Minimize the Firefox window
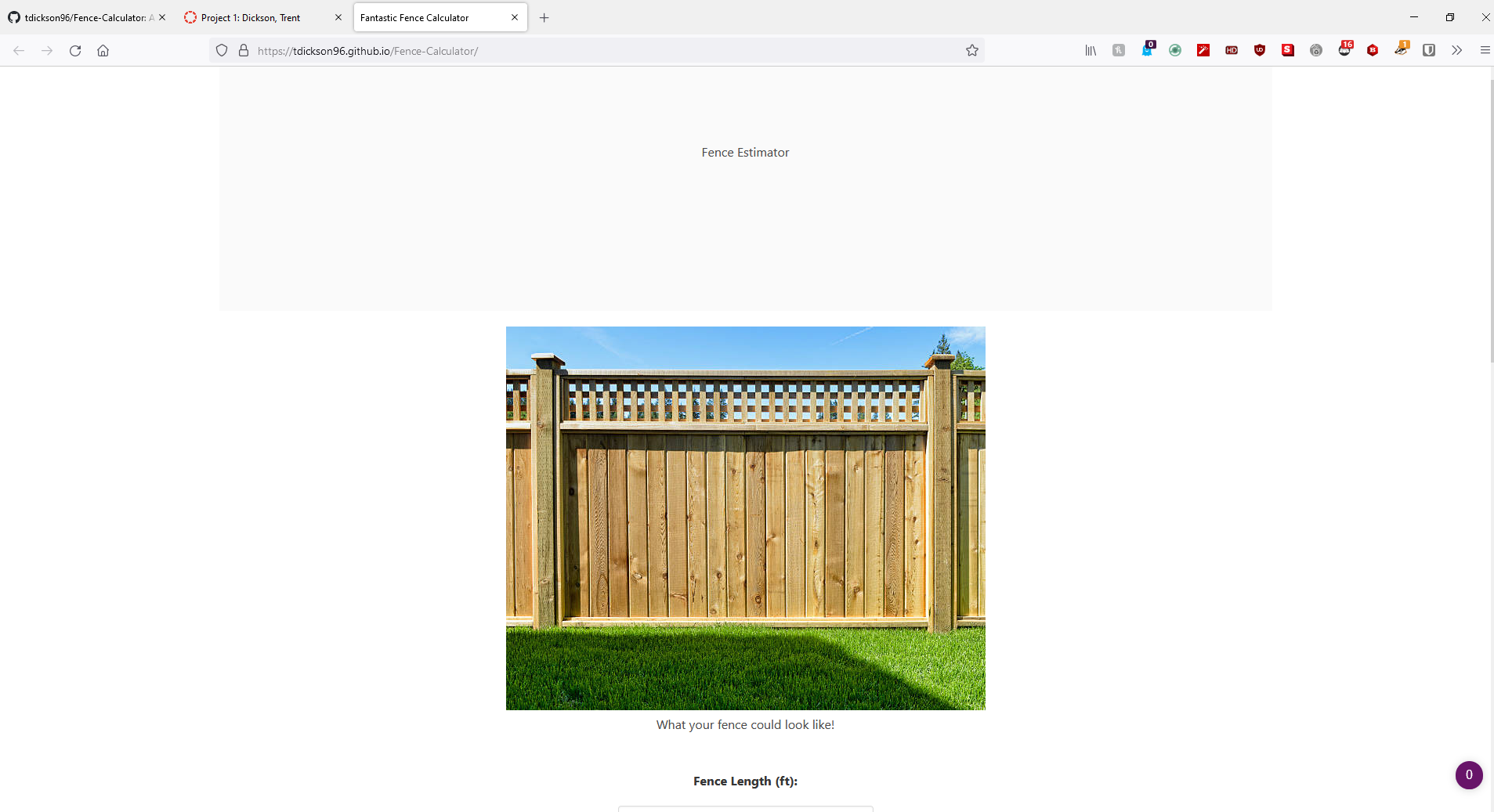The height and width of the screenshot is (812, 1494). coord(1414,17)
